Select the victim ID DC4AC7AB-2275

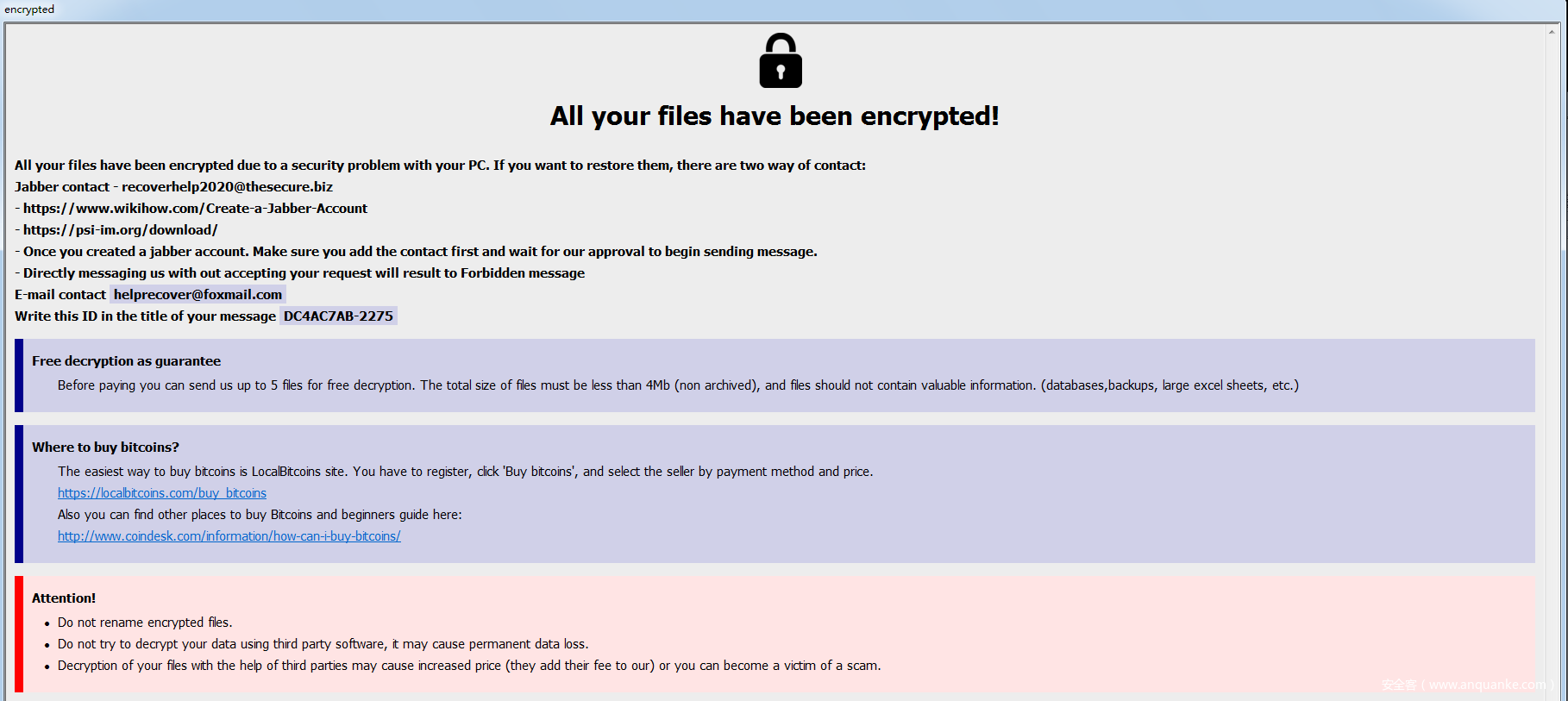(x=338, y=316)
